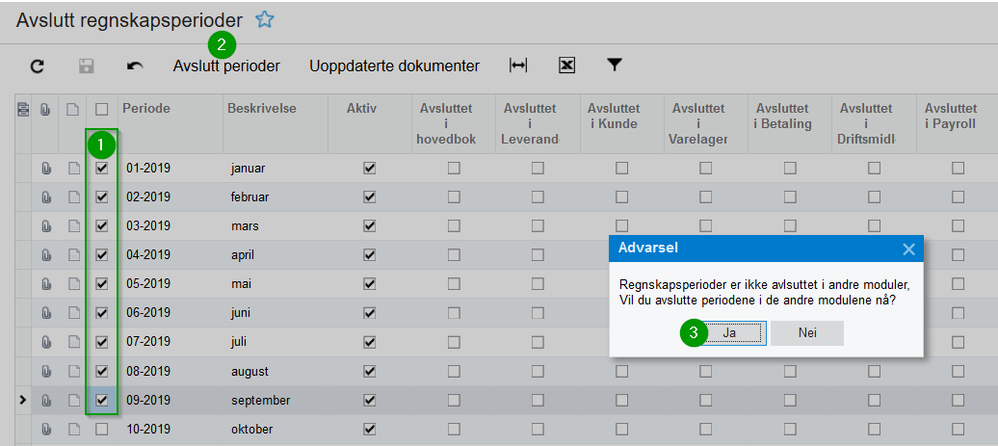The image size is (998, 446).
Task: Toggle the select-all header checkbox
Action: (101, 108)
